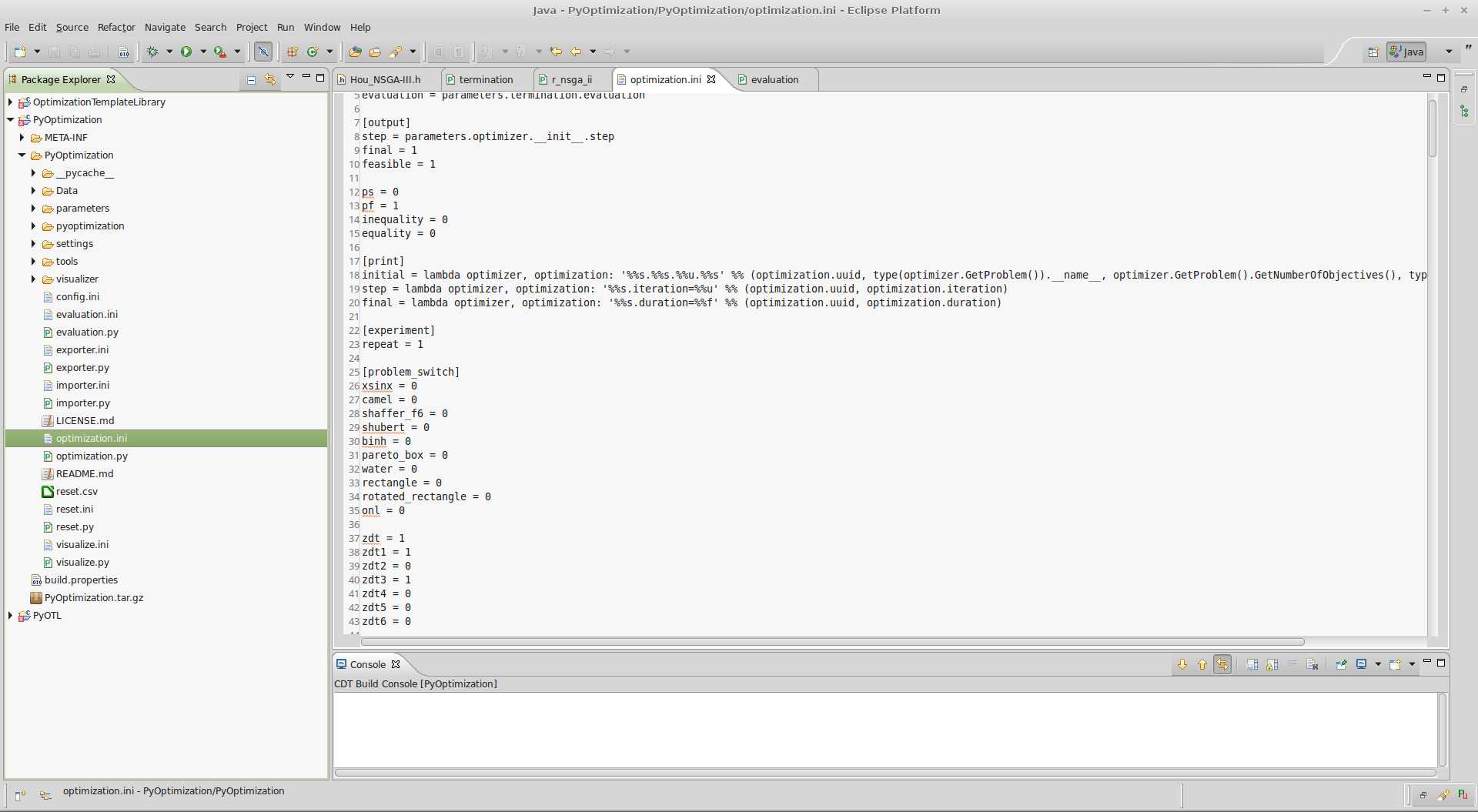Viewport: 1478px width, 812px height.
Task: Click the Console horizontal scrollbar
Action: tap(885, 773)
